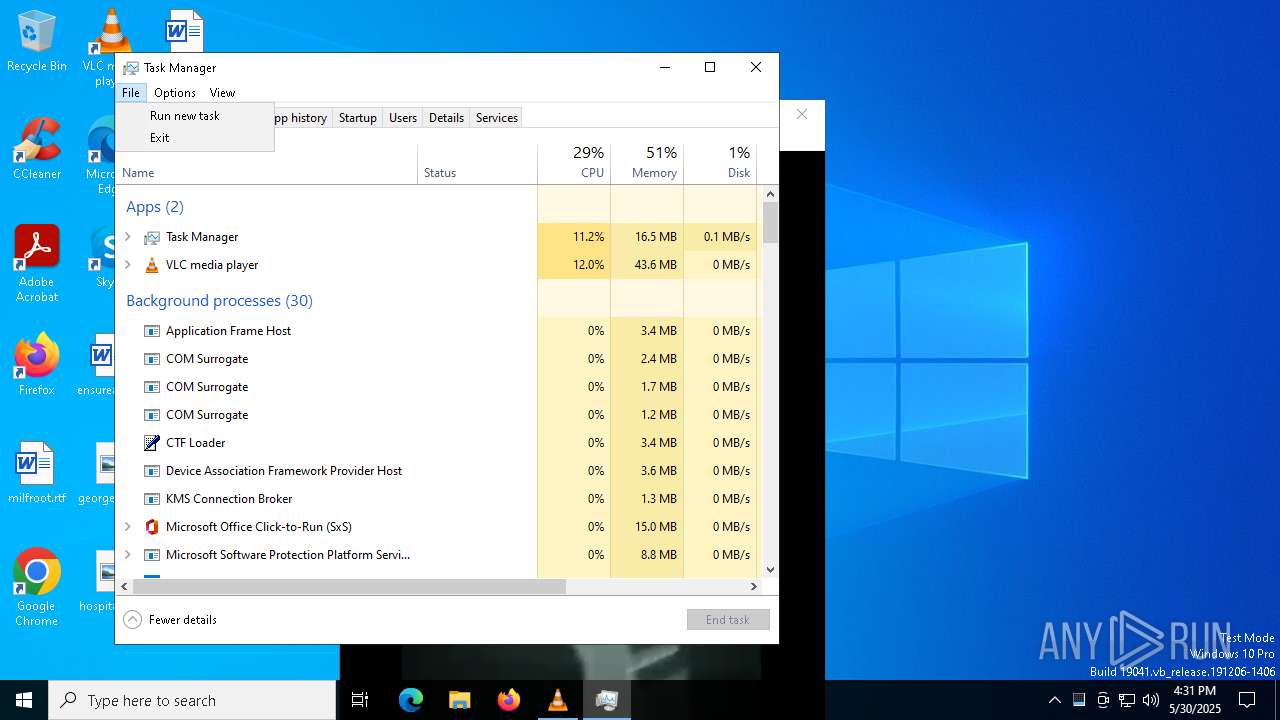Click the Task Manager 11.2% CPU cell
Screen dimensions: 1280x720
pyautogui.click(x=574, y=237)
